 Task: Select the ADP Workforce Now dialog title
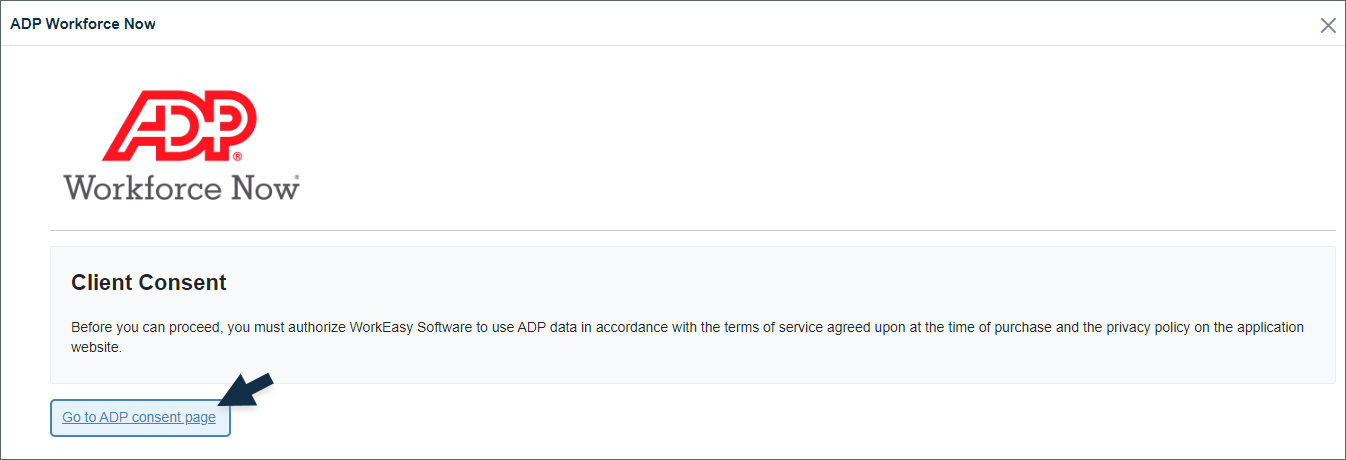83,23
